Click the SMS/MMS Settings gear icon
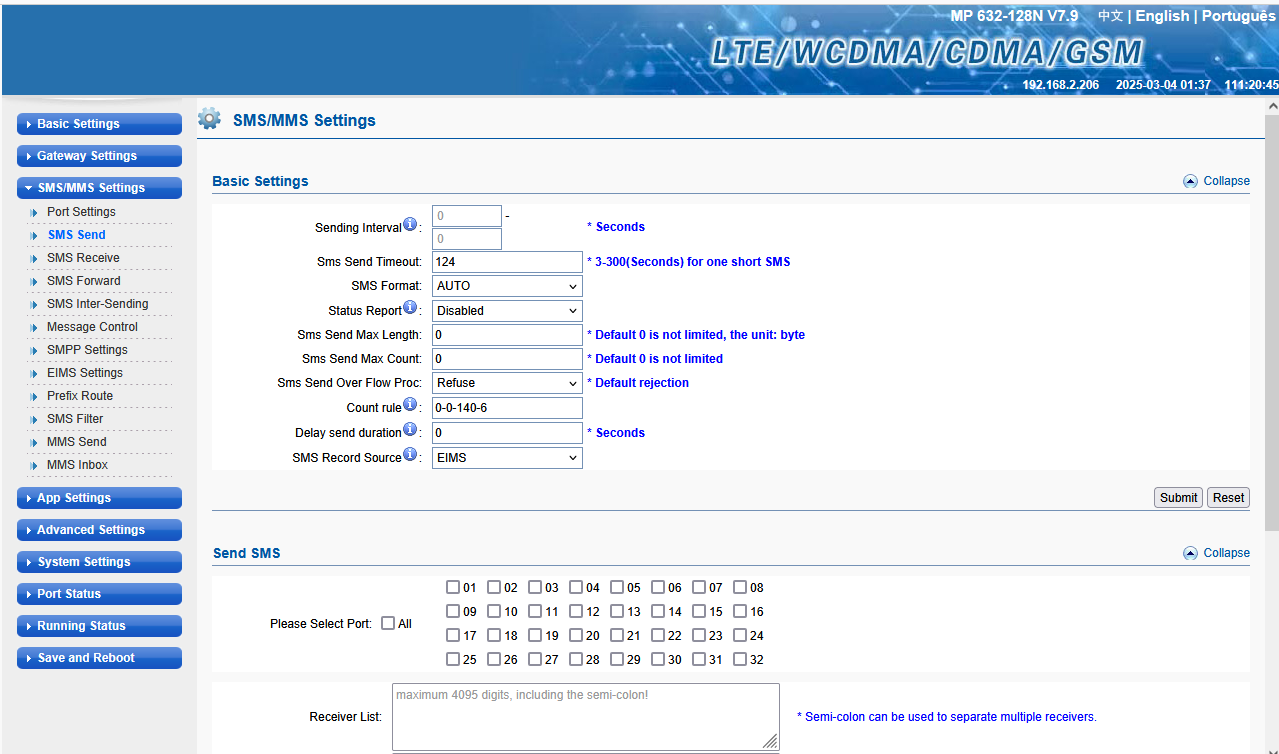Screen dimensions: 1279x754 pos(209,119)
